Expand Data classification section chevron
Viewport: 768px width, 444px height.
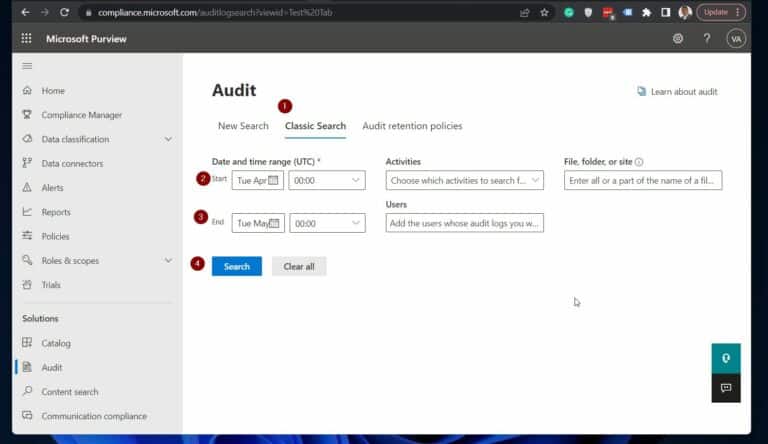coord(168,139)
